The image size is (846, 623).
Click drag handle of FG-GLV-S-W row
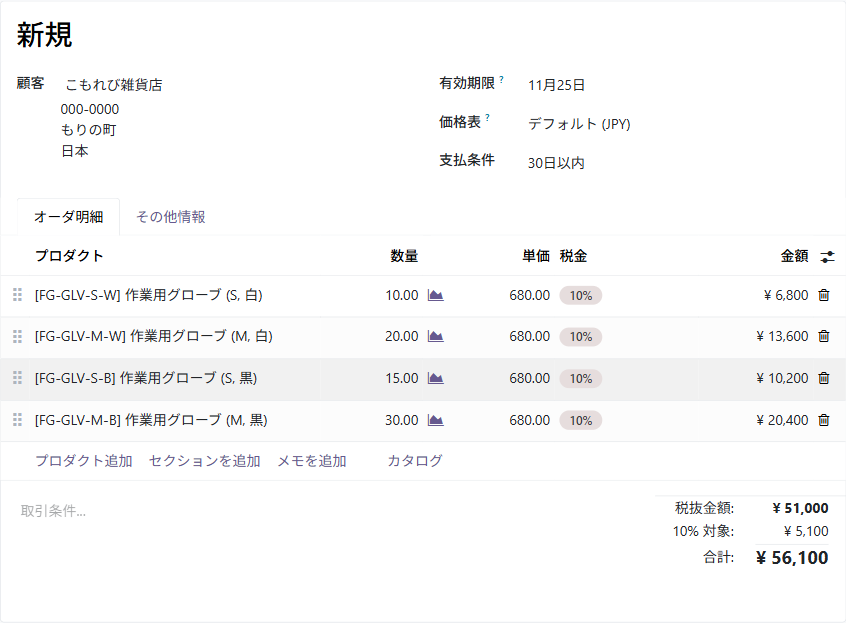(x=17, y=295)
